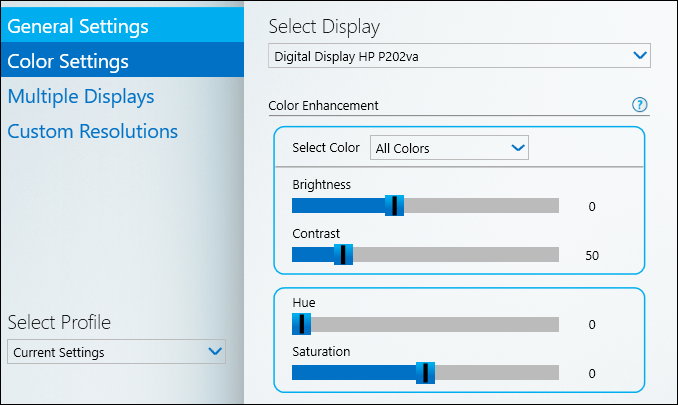Click the Contrast slider handle
This screenshot has height=405, width=678.
click(x=343, y=254)
